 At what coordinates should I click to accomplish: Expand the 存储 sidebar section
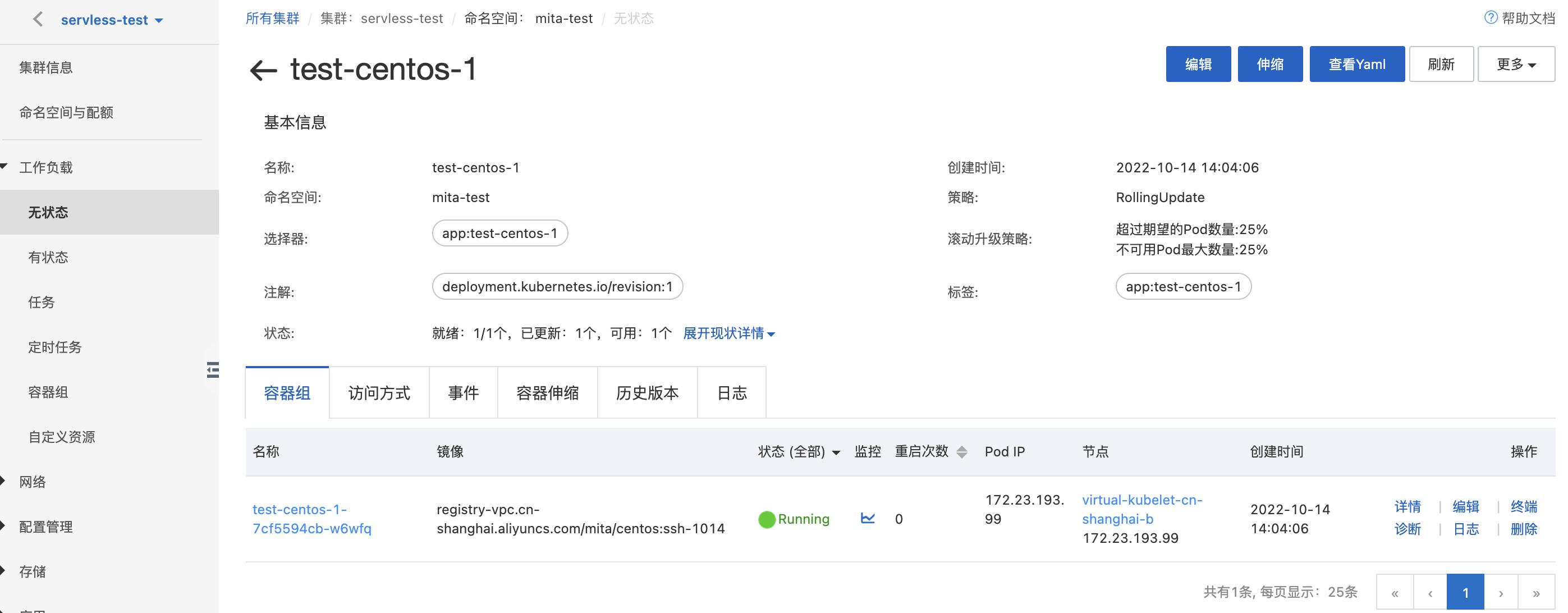pyautogui.click(x=3, y=571)
